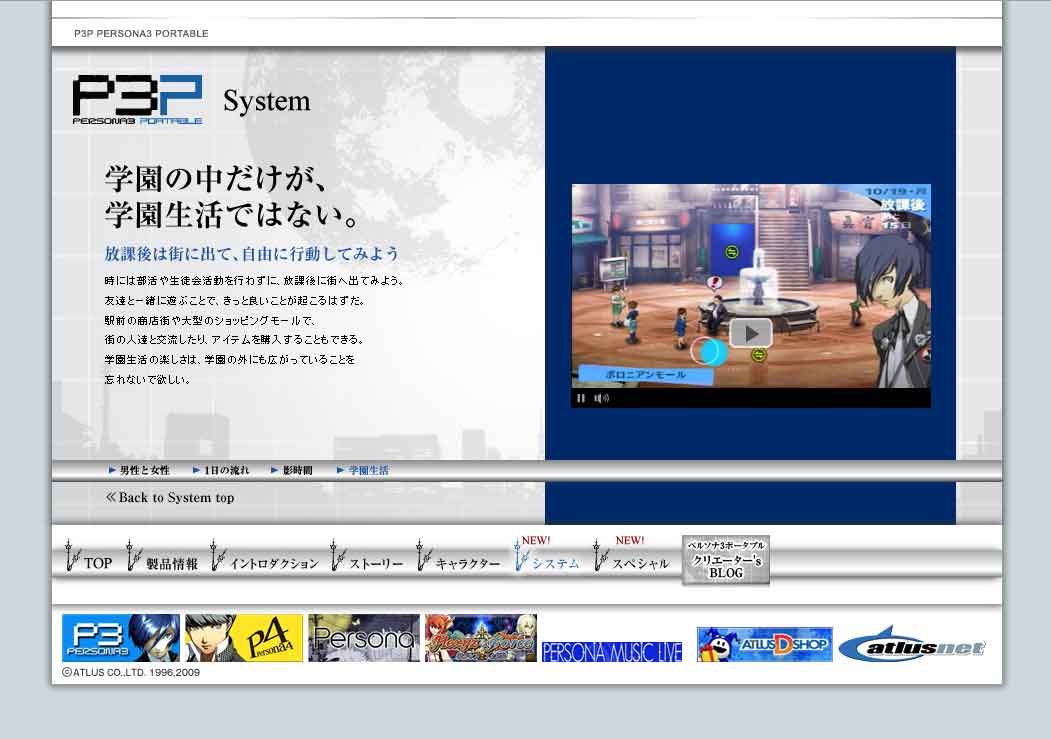Click the System page heading
Screen dimensions: 1051x739
click(x=267, y=101)
